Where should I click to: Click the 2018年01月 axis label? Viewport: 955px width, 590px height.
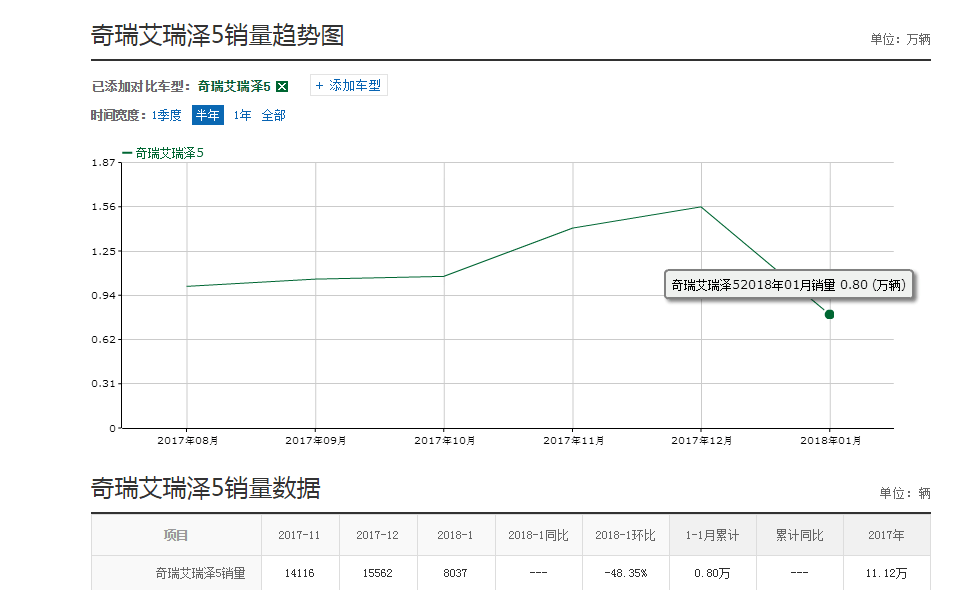pos(830,440)
